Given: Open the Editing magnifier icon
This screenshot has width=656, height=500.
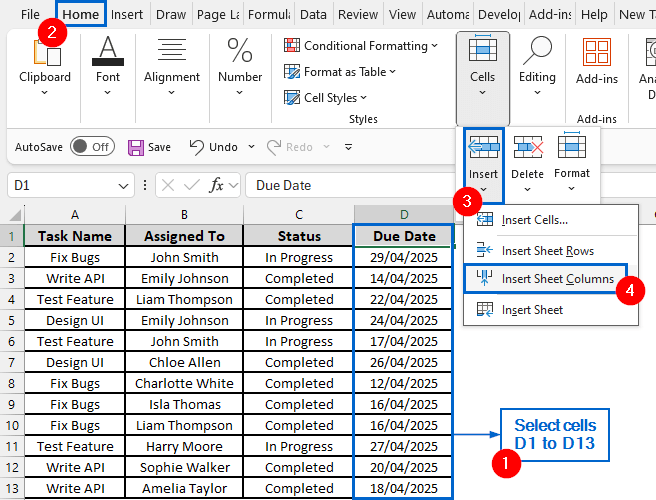Looking at the screenshot, I should tap(538, 50).
